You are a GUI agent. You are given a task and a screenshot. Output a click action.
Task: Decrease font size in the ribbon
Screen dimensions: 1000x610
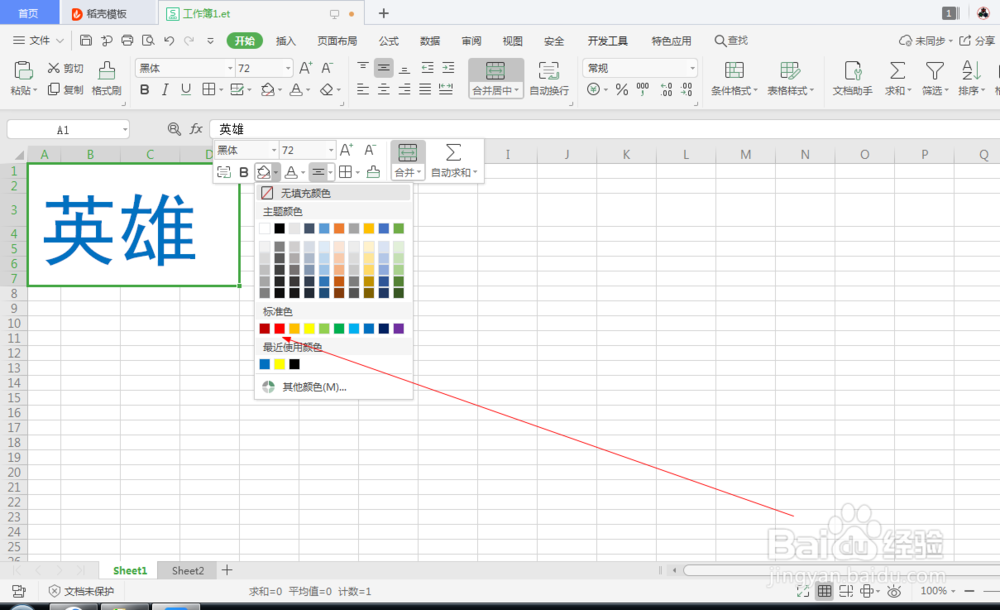tap(327, 68)
